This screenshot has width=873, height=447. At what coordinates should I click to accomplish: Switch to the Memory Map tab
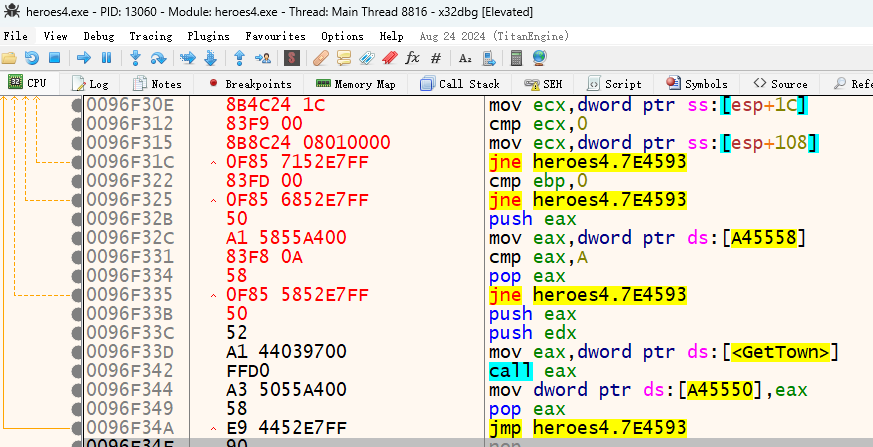[355, 84]
